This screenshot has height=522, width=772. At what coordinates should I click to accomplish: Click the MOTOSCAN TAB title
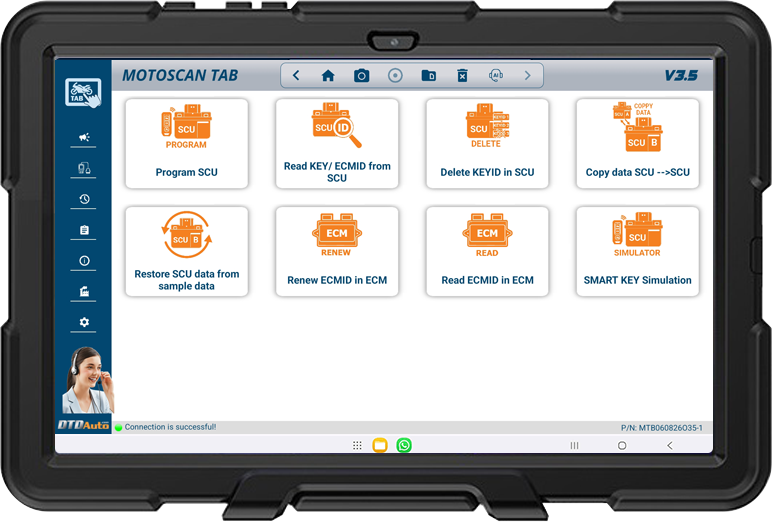(x=180, y=75)
